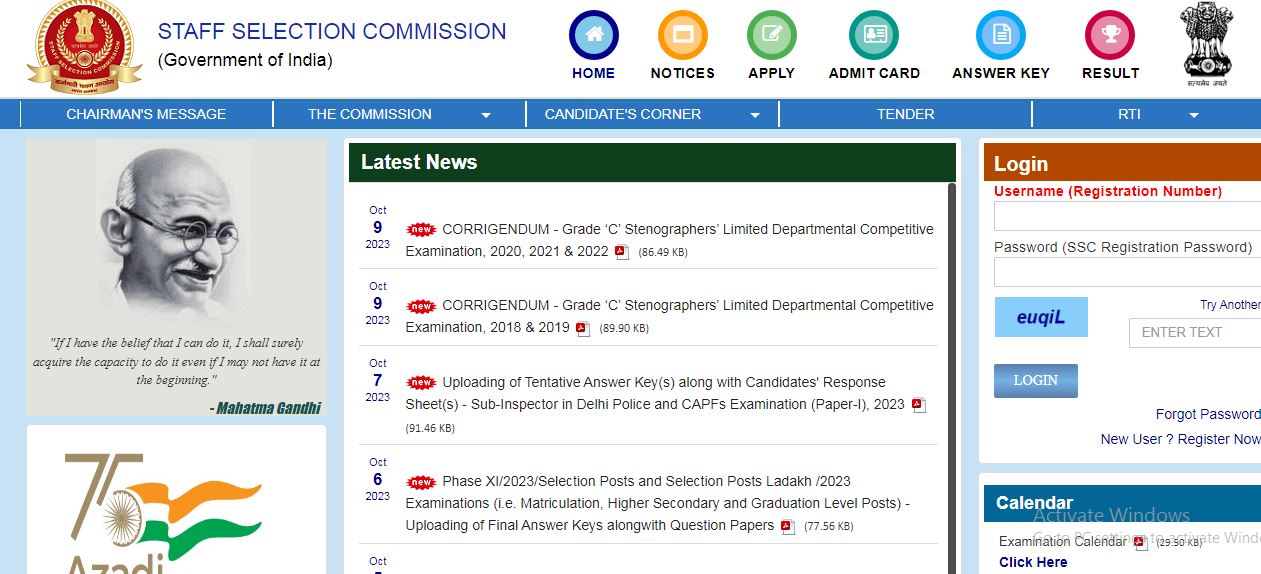Open the Result trophy icon

[x=1110, y=36]
